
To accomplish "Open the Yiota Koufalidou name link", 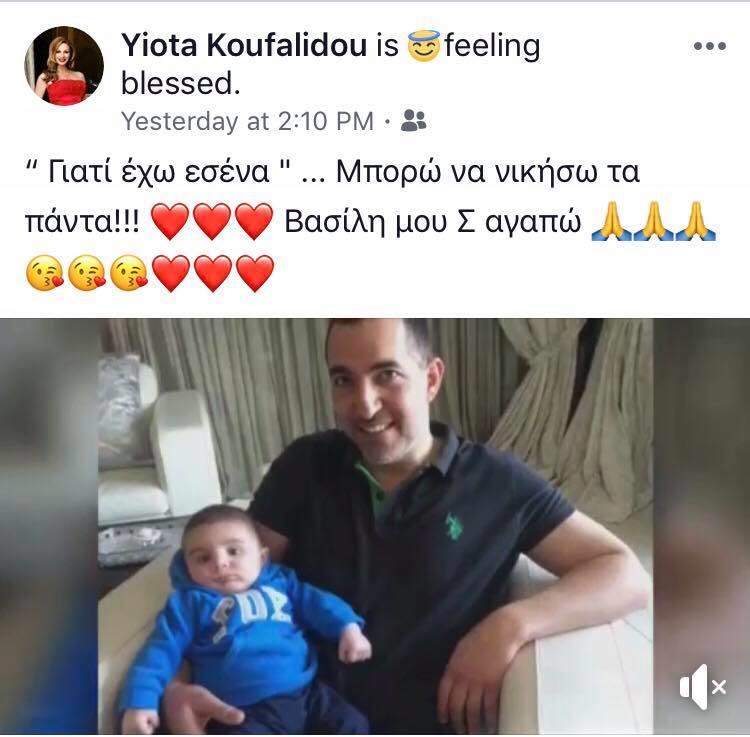I will (x=244, y=46).
